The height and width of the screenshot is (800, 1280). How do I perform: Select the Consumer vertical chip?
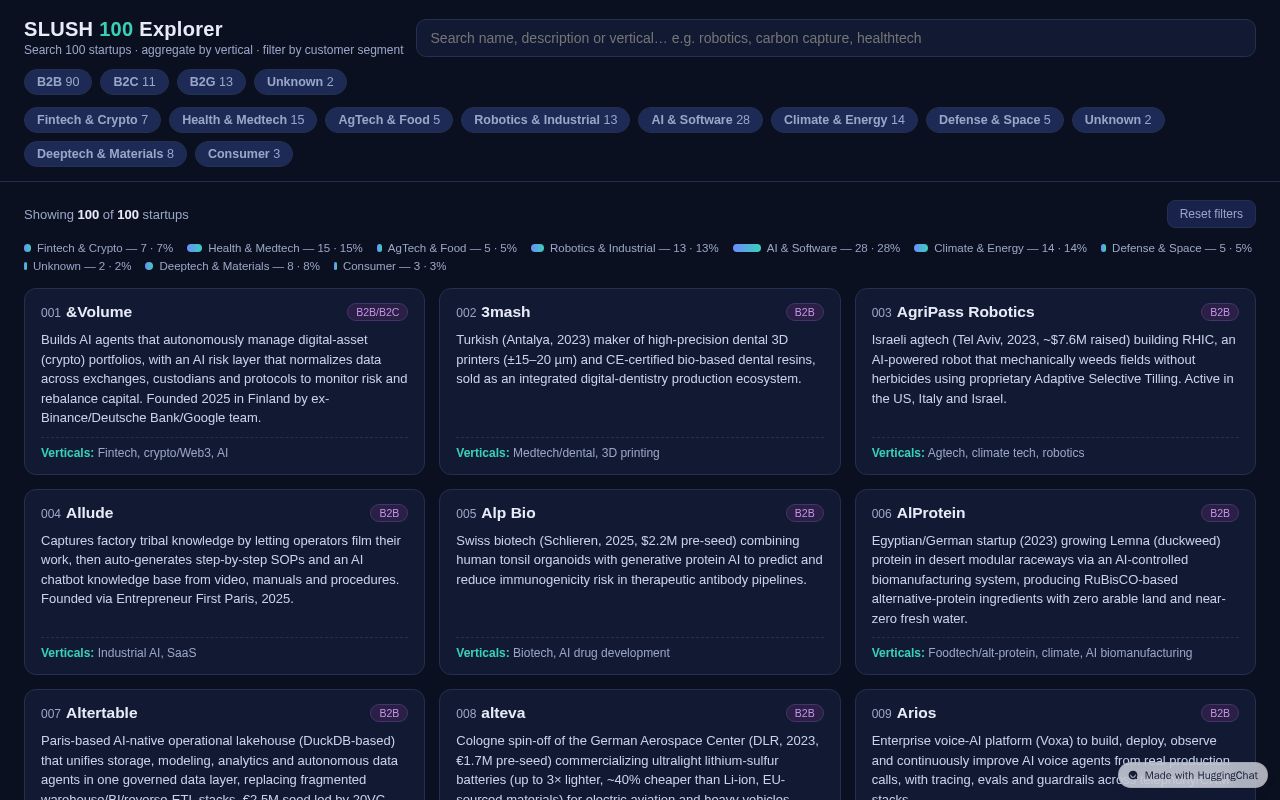coord(244,154)
